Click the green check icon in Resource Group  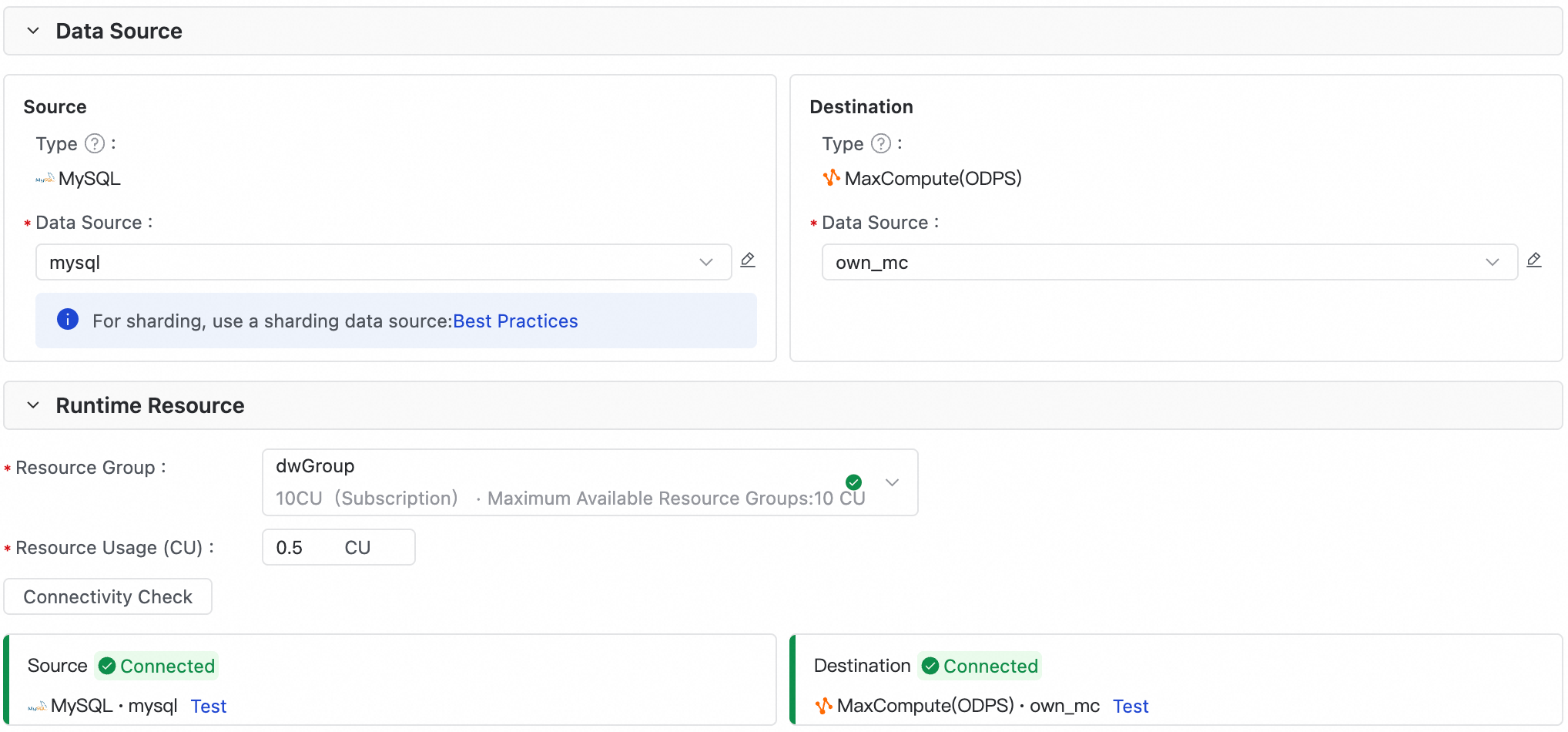click(x=853, y=482)
